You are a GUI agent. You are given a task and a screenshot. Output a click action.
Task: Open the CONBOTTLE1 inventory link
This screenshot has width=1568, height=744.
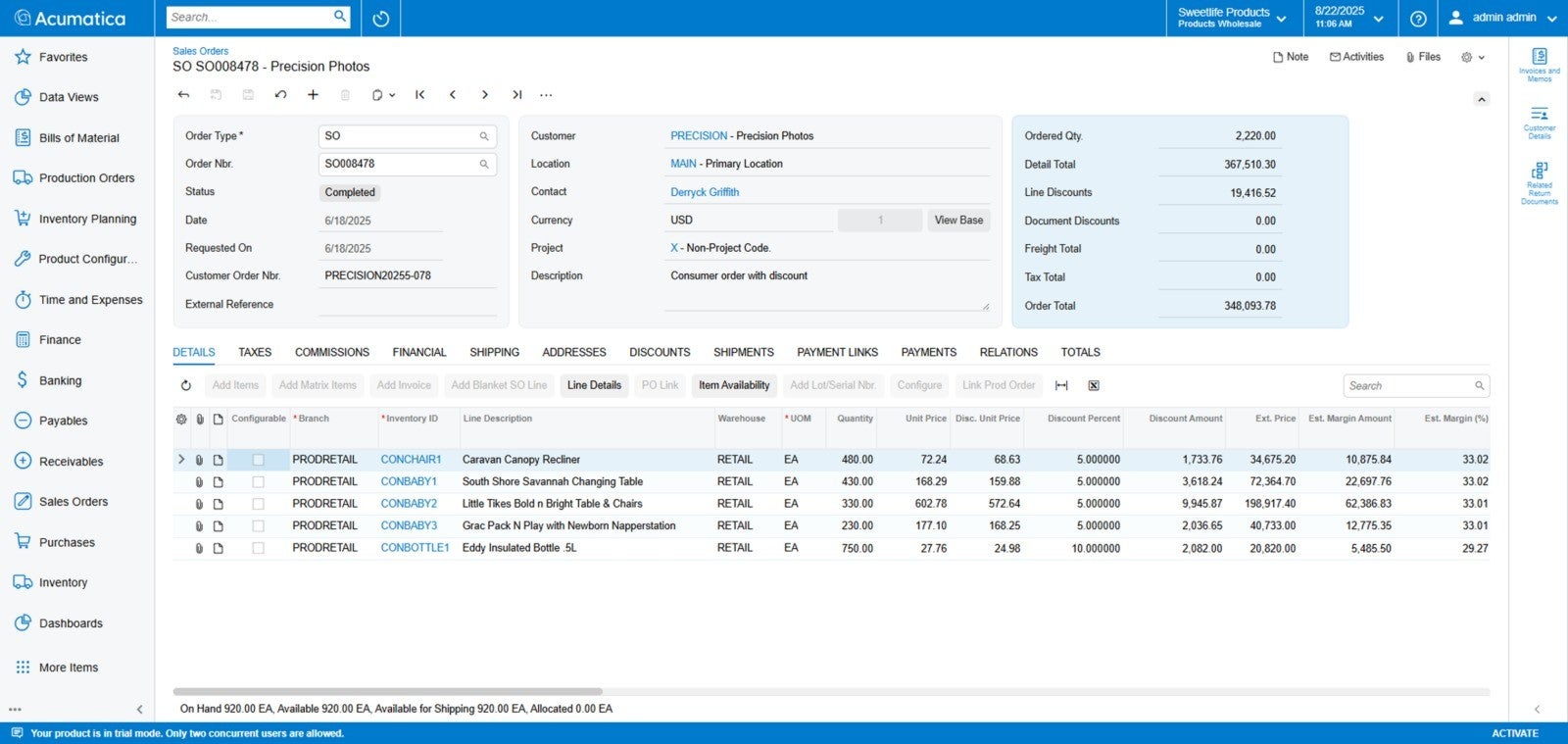(x=415, y=548)
